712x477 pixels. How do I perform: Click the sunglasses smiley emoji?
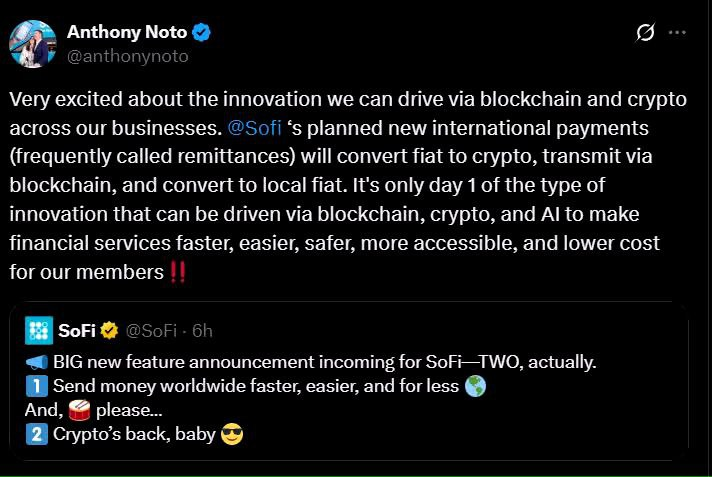tap(232, 434)
